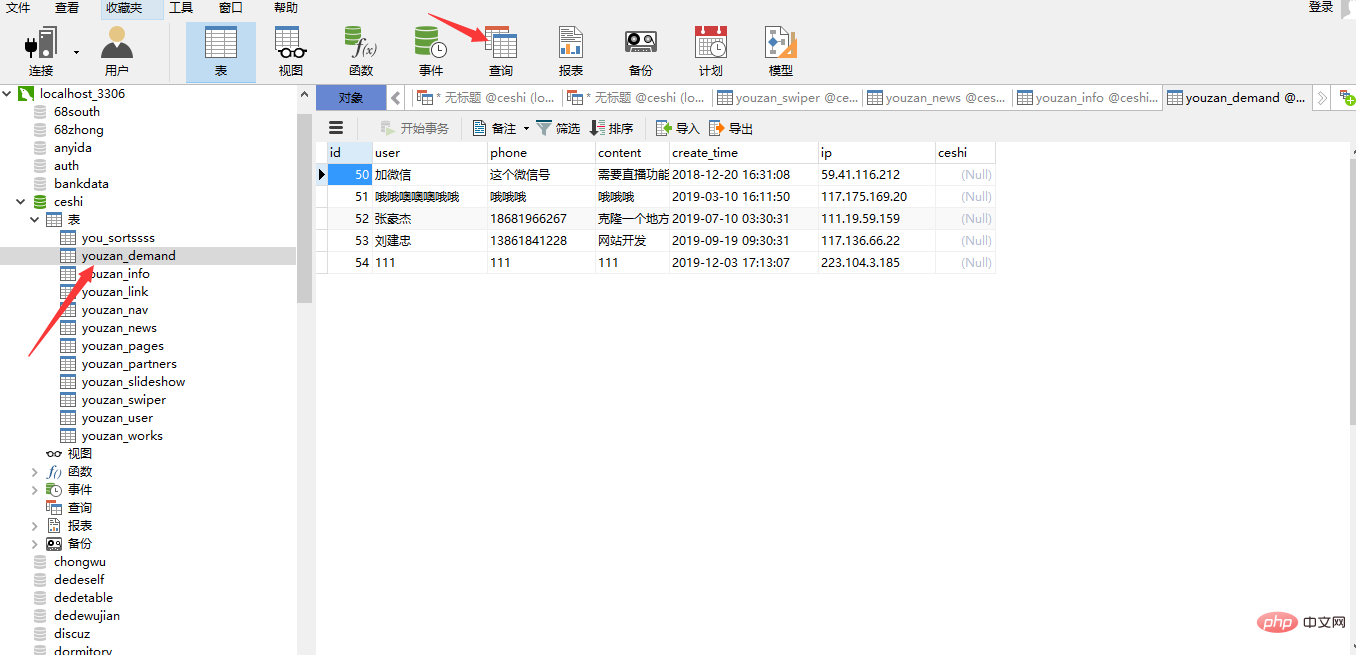The width and height of the screenshot is (1356, 655).
Task: Open the 帮助 help menu
Action: point(285,8)
